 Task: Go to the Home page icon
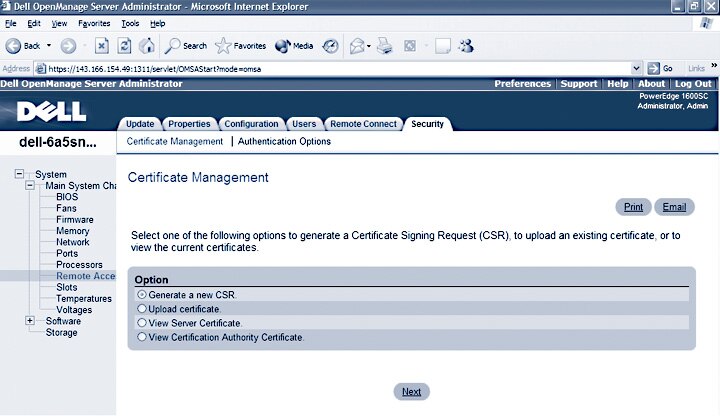pyautogui.click(x=147, y=46)
